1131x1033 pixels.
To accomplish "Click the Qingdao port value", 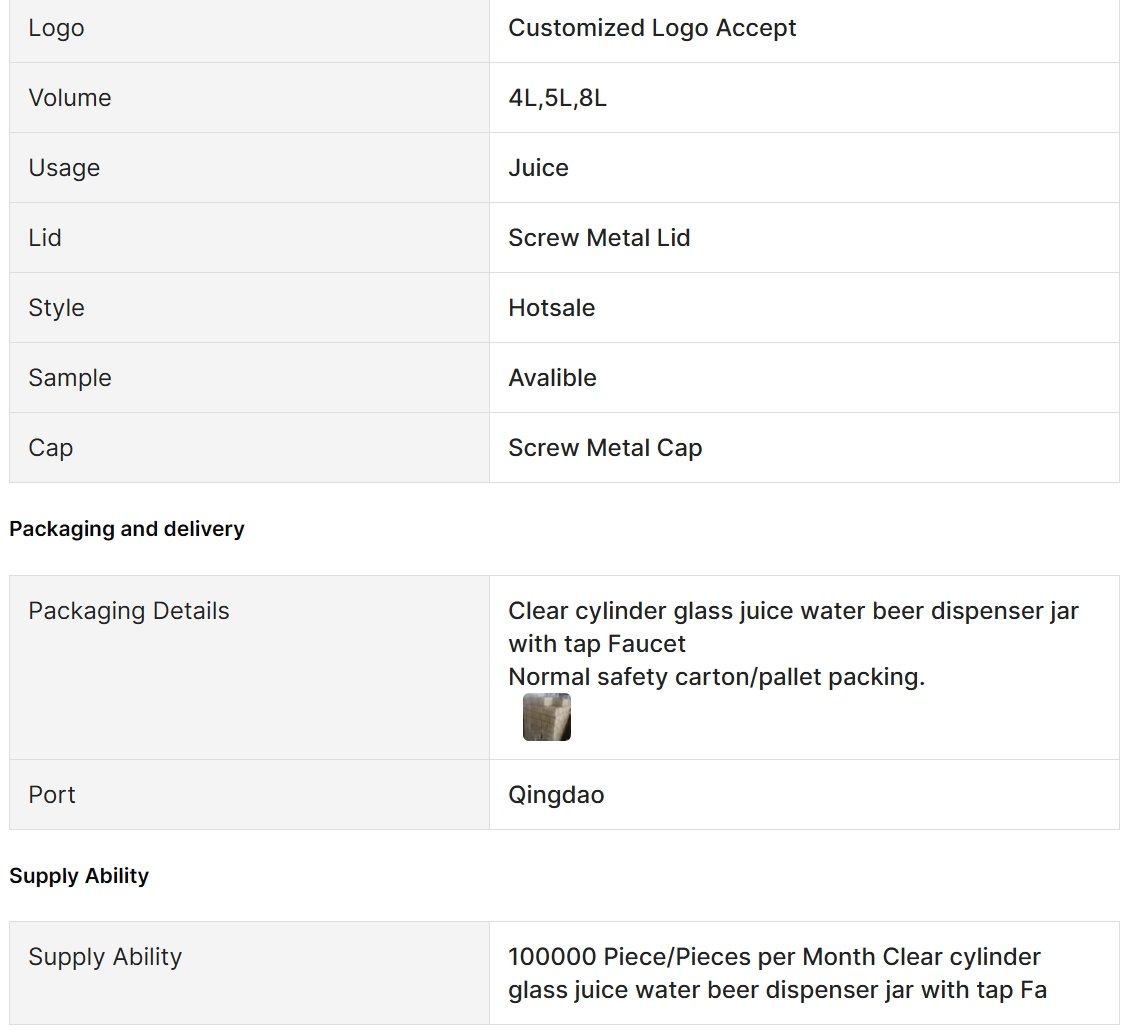I will tap(556, 795).
